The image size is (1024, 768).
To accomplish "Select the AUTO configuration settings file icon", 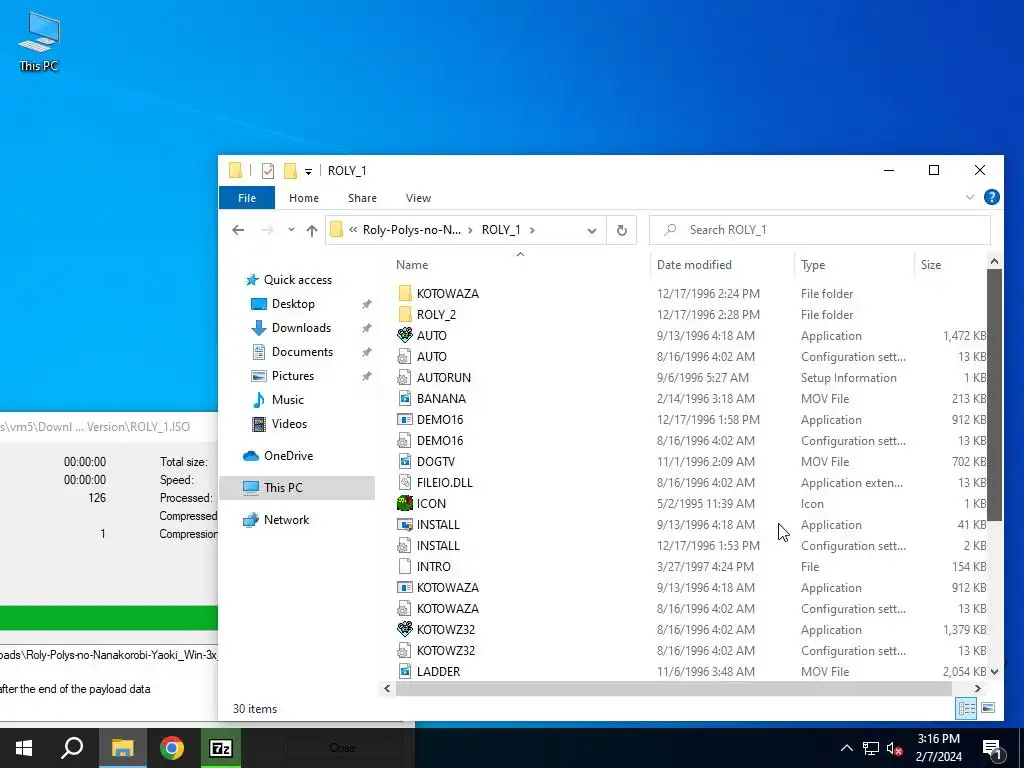I will (x=405, y=357).
